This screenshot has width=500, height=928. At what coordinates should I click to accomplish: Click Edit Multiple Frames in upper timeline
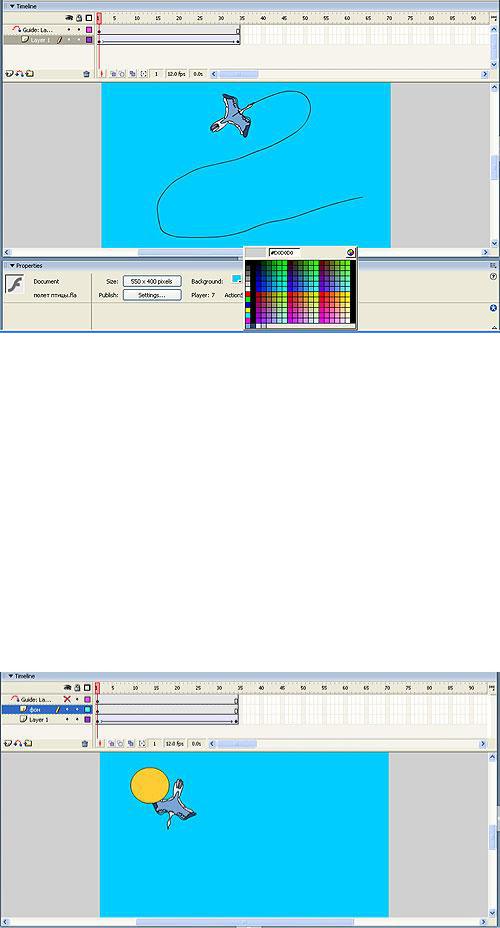click(133, 74)
